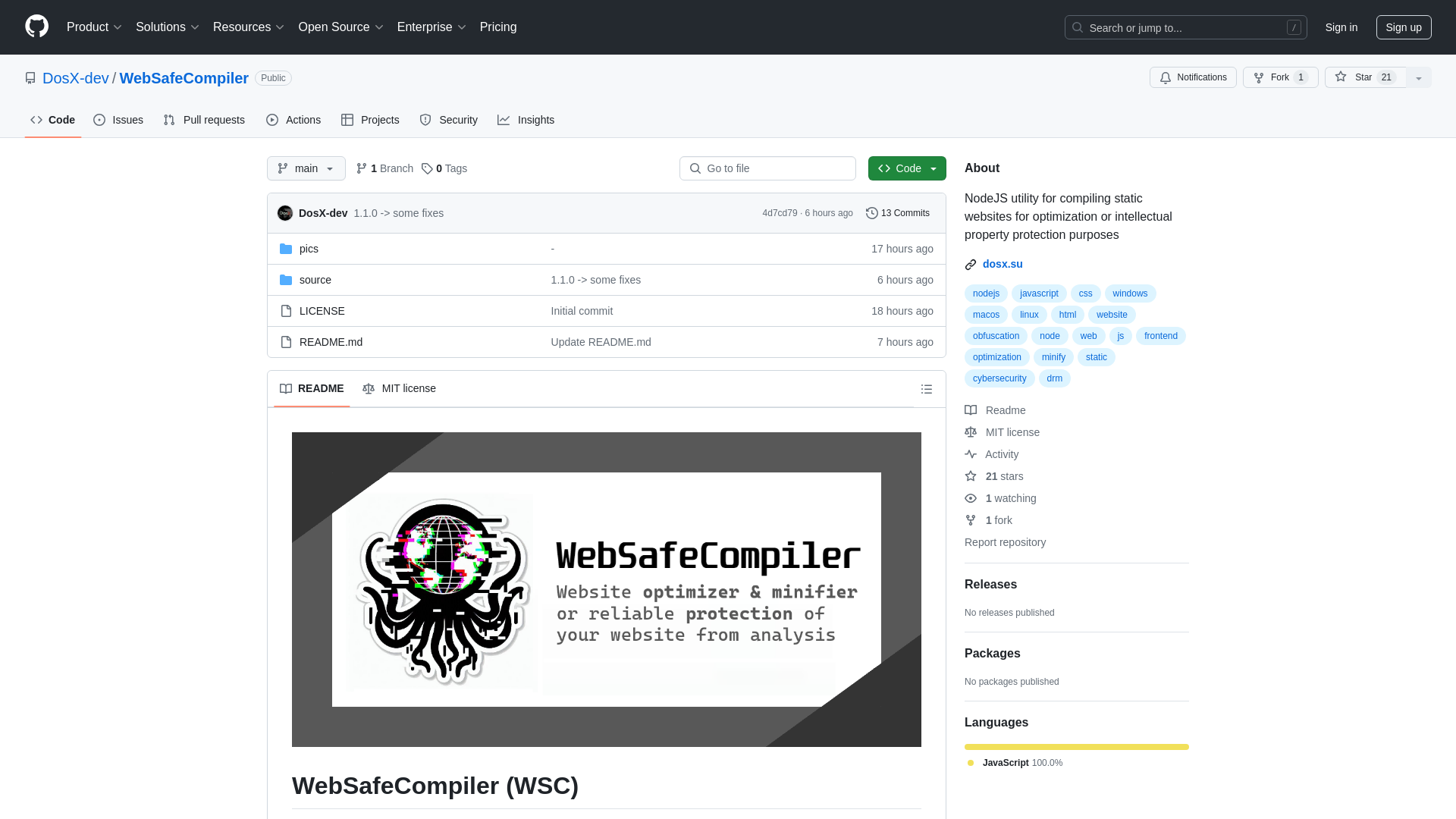The image size is (1456, 819).
Task: Click the star icon beside 21 stars
Action: [x=971, y=476]
